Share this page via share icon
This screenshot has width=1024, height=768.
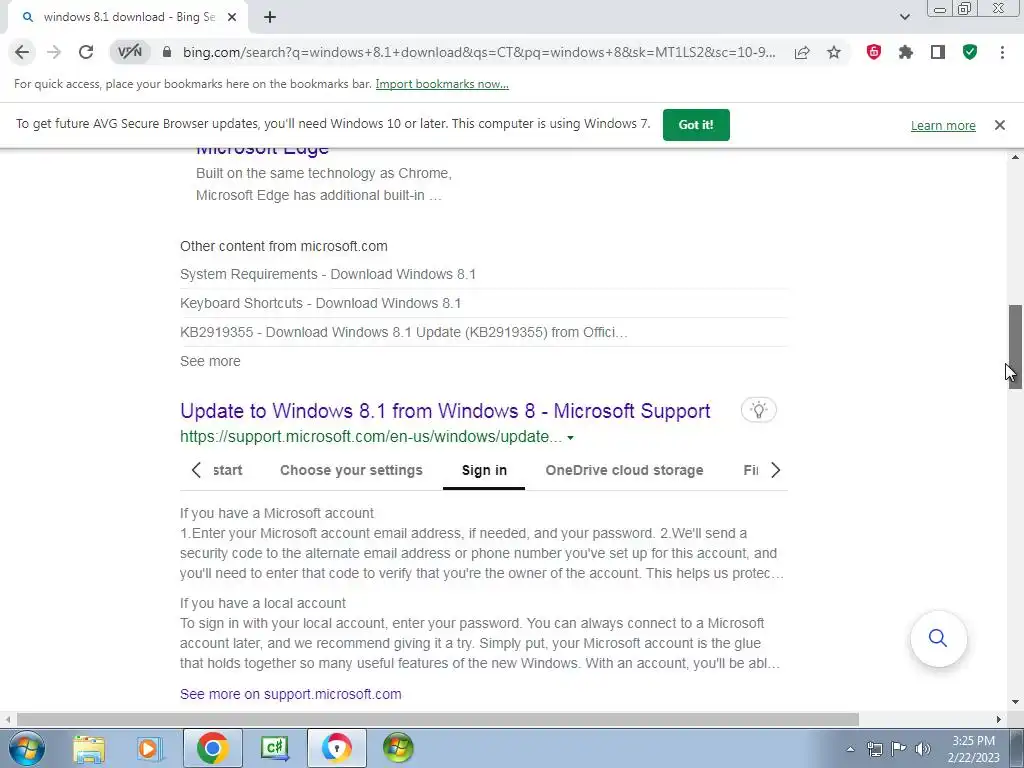coord(802,52)
